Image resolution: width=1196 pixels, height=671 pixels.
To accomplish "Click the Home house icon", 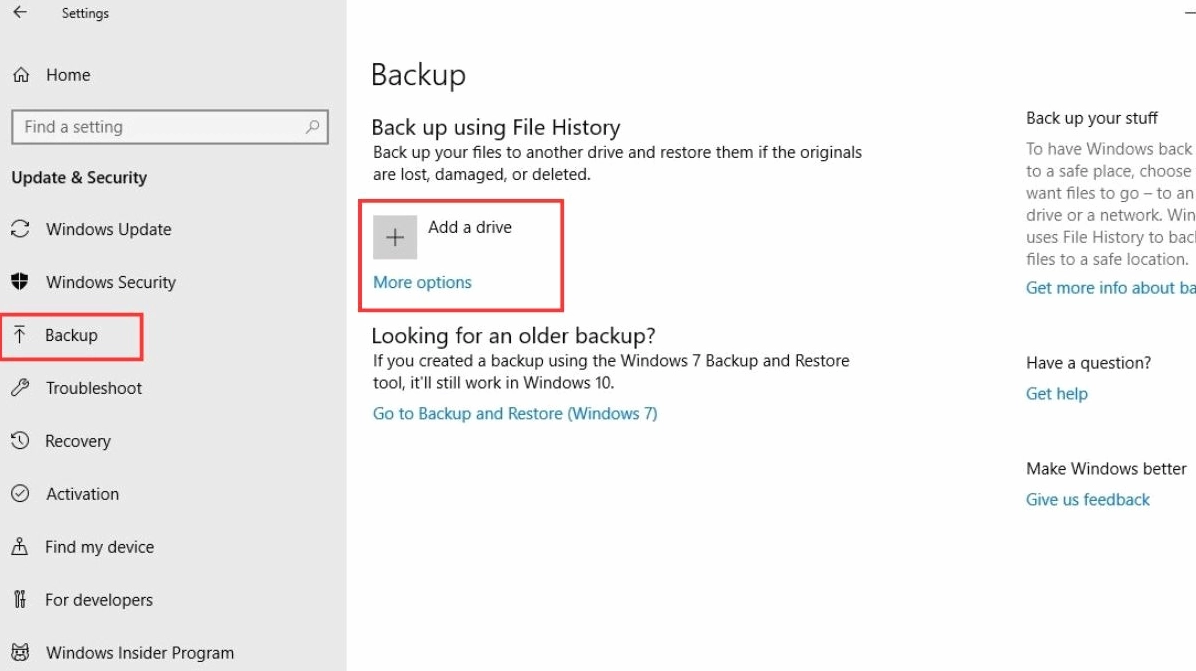I will point(21,74).
